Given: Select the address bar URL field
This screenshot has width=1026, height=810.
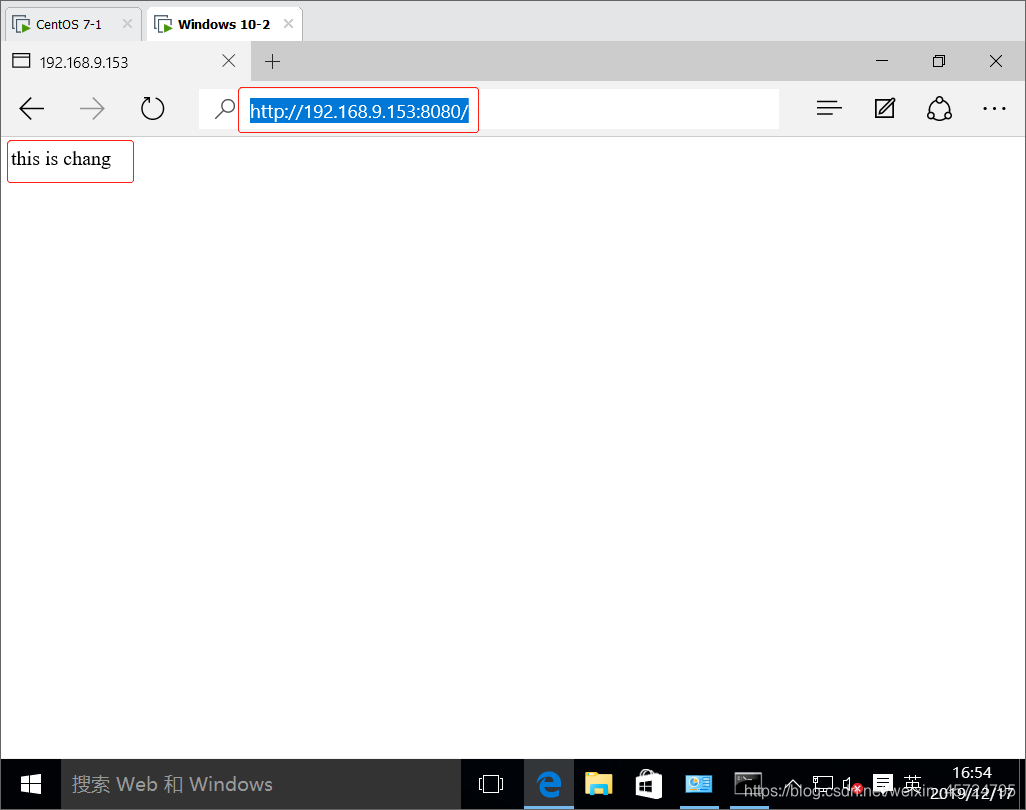Looking at the screenshot, I should [x=489, y=110].
